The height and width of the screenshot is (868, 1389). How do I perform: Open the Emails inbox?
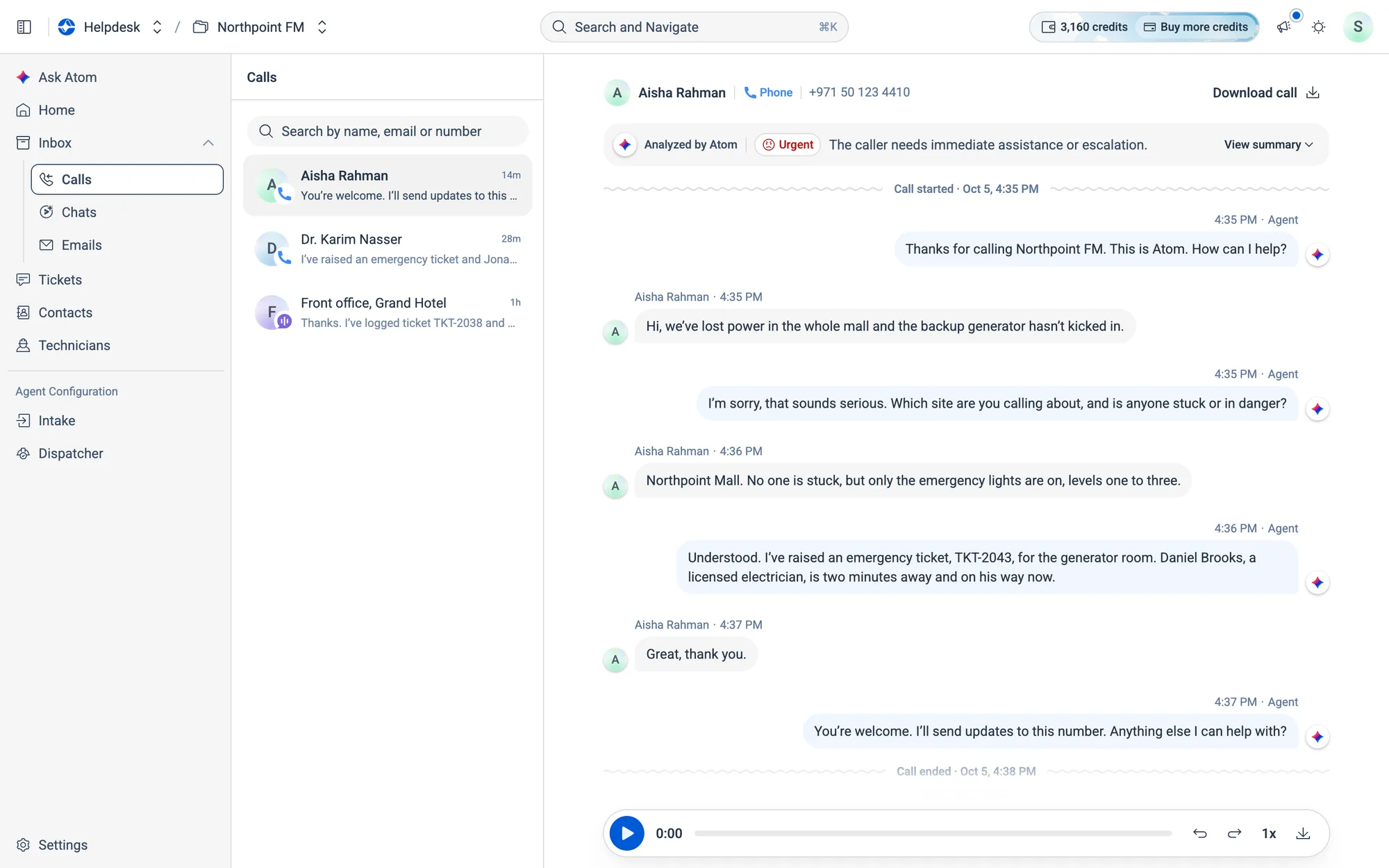click(127, 245)
